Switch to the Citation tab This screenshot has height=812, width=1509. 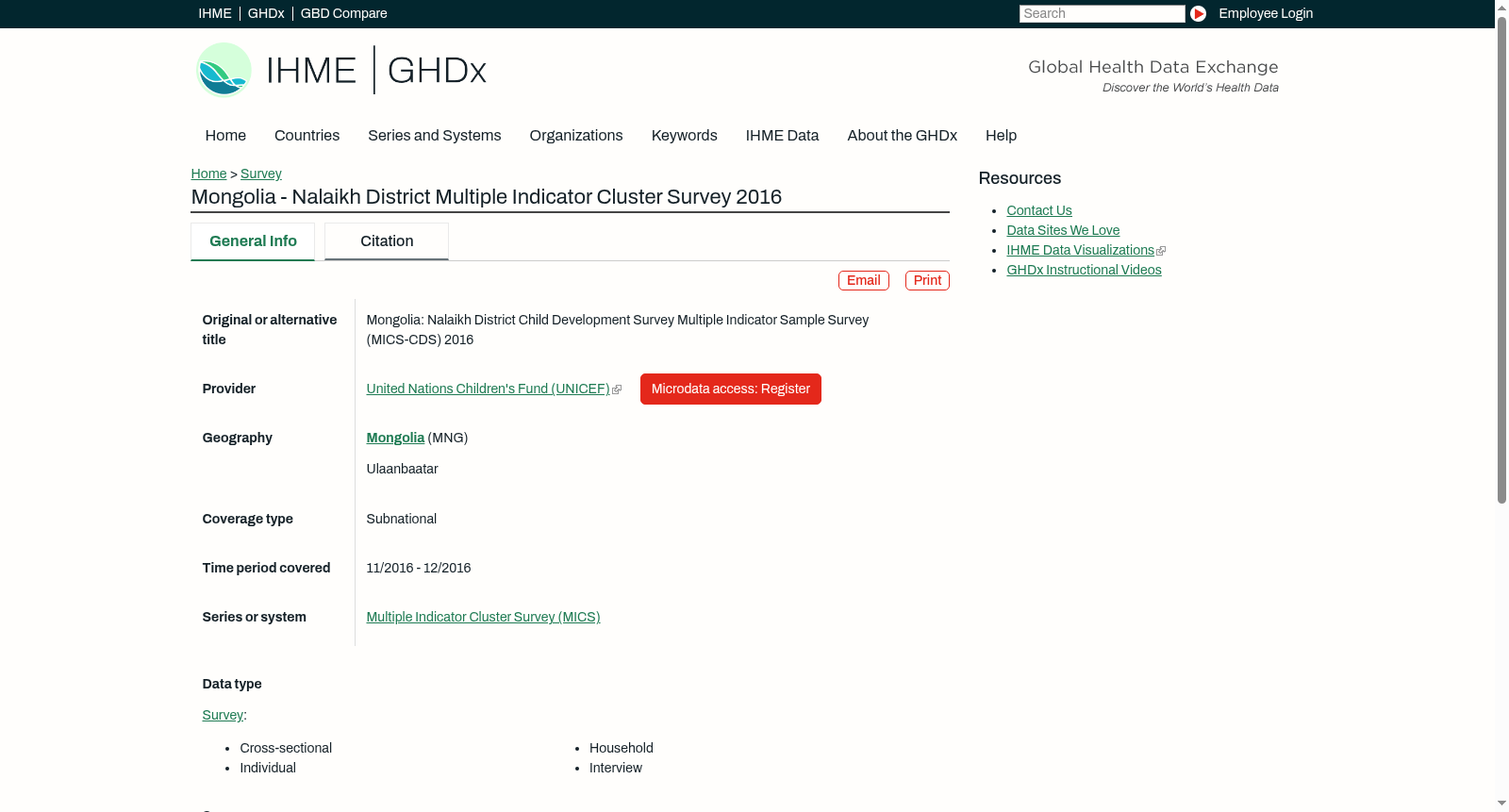[387, 241]
